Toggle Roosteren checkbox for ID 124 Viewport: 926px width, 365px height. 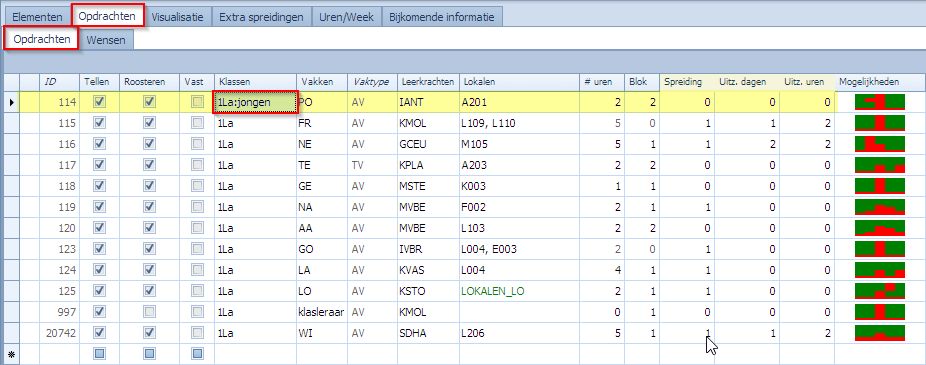[x=149, y=270]
